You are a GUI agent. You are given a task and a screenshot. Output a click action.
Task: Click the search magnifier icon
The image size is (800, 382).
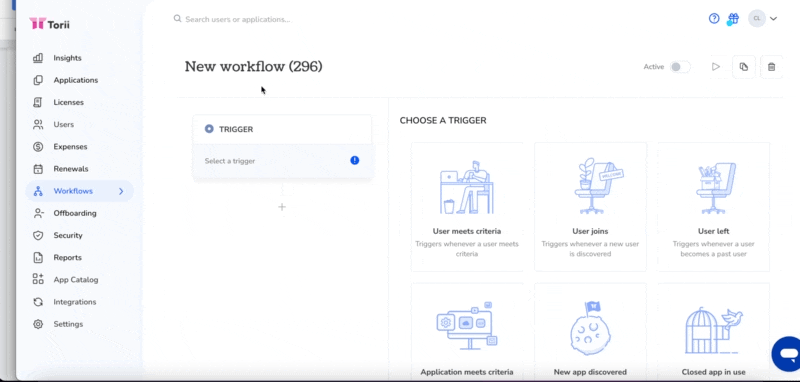pyautogui.click(x=178, y=19)
